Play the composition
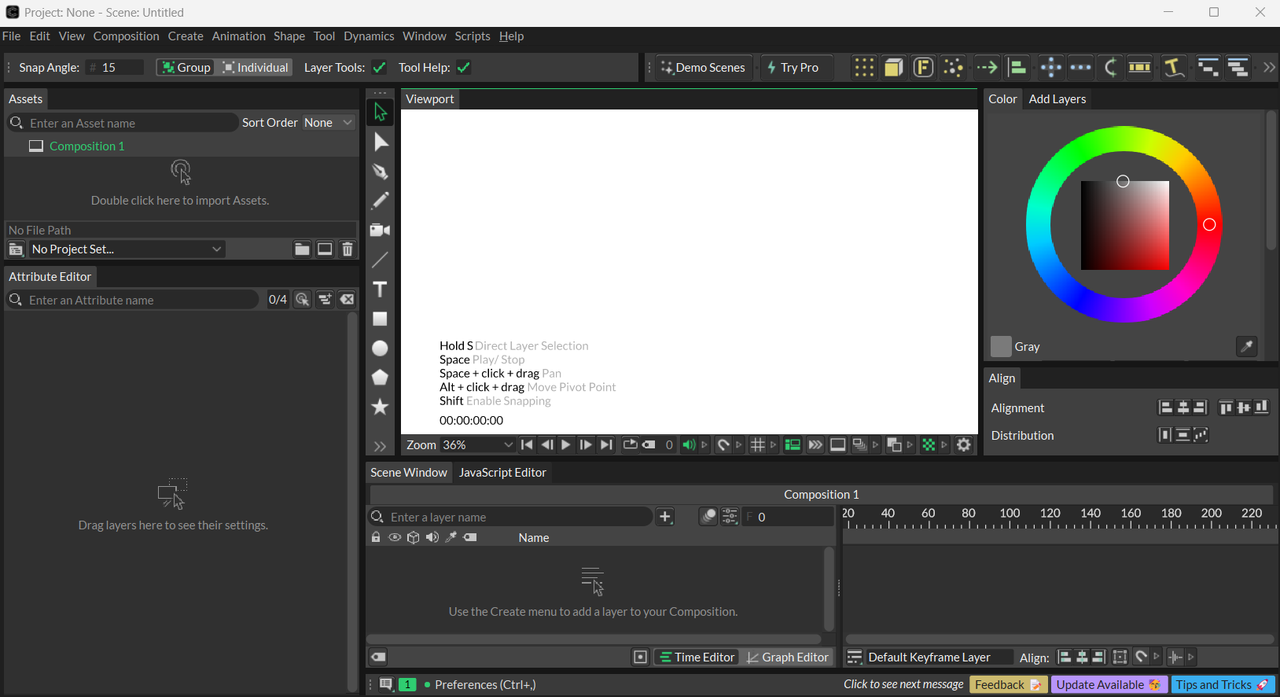The image size is (1280, 697). [x=566, y=445]
